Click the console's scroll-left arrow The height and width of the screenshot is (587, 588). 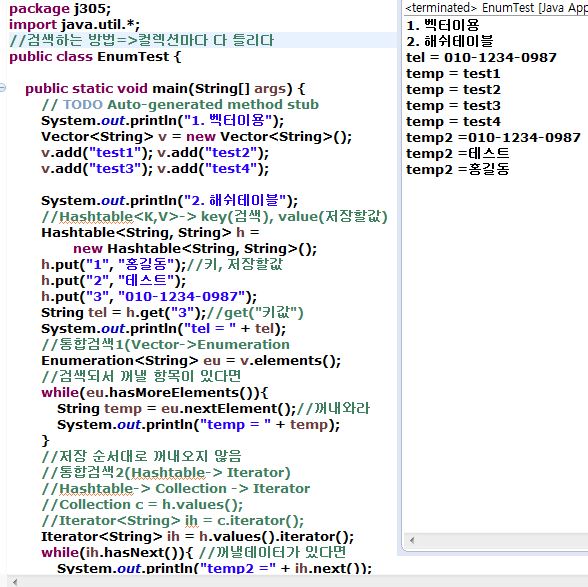coord(412,540)
